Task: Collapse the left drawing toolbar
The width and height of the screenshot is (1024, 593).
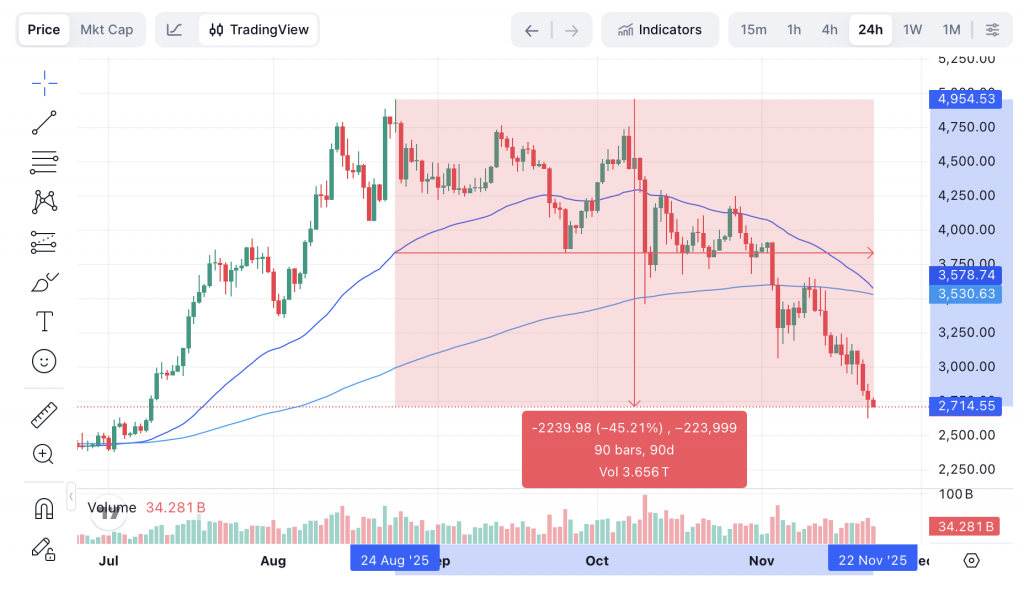Action: pos(71,495)
